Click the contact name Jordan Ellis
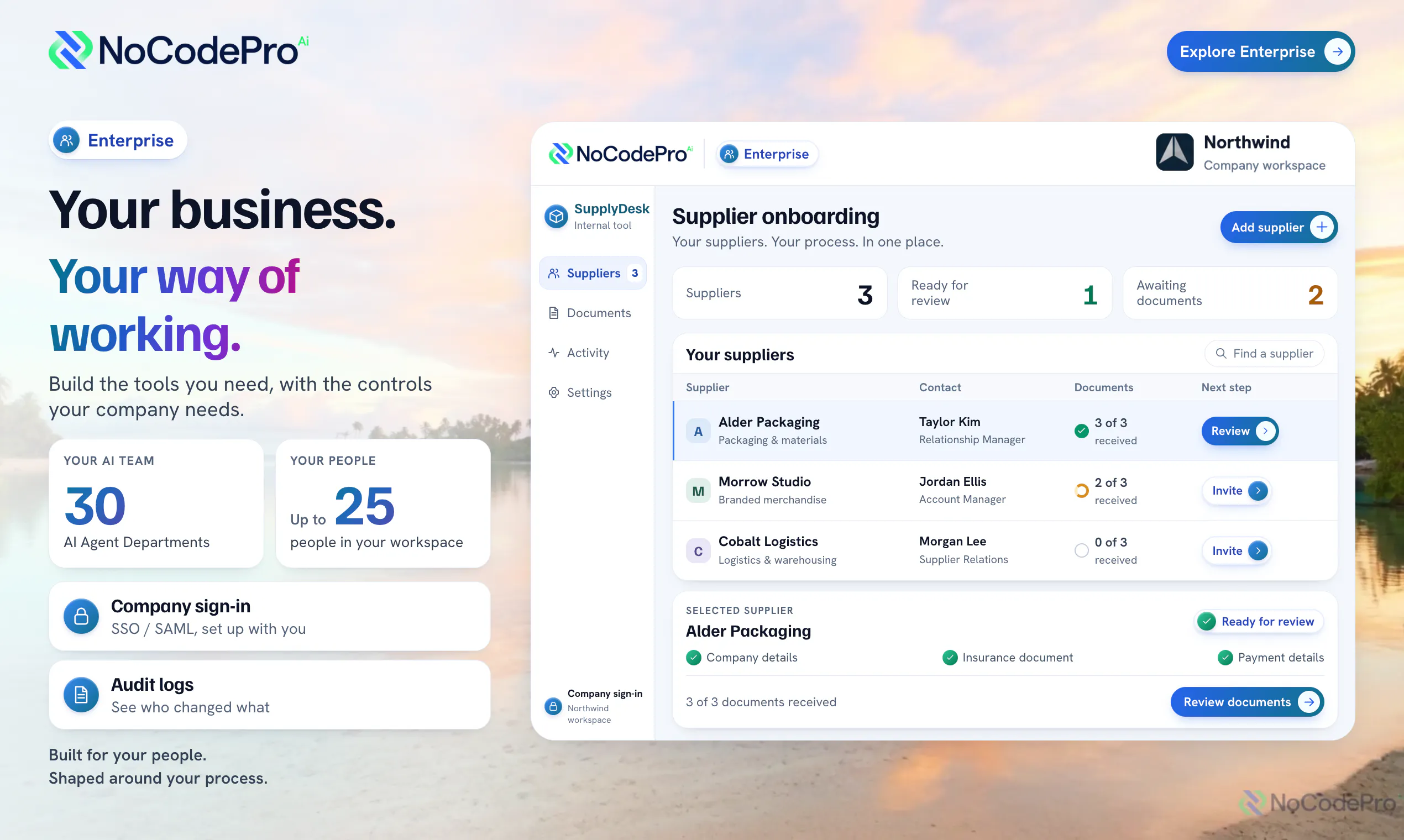 click(x=952, y=481)
